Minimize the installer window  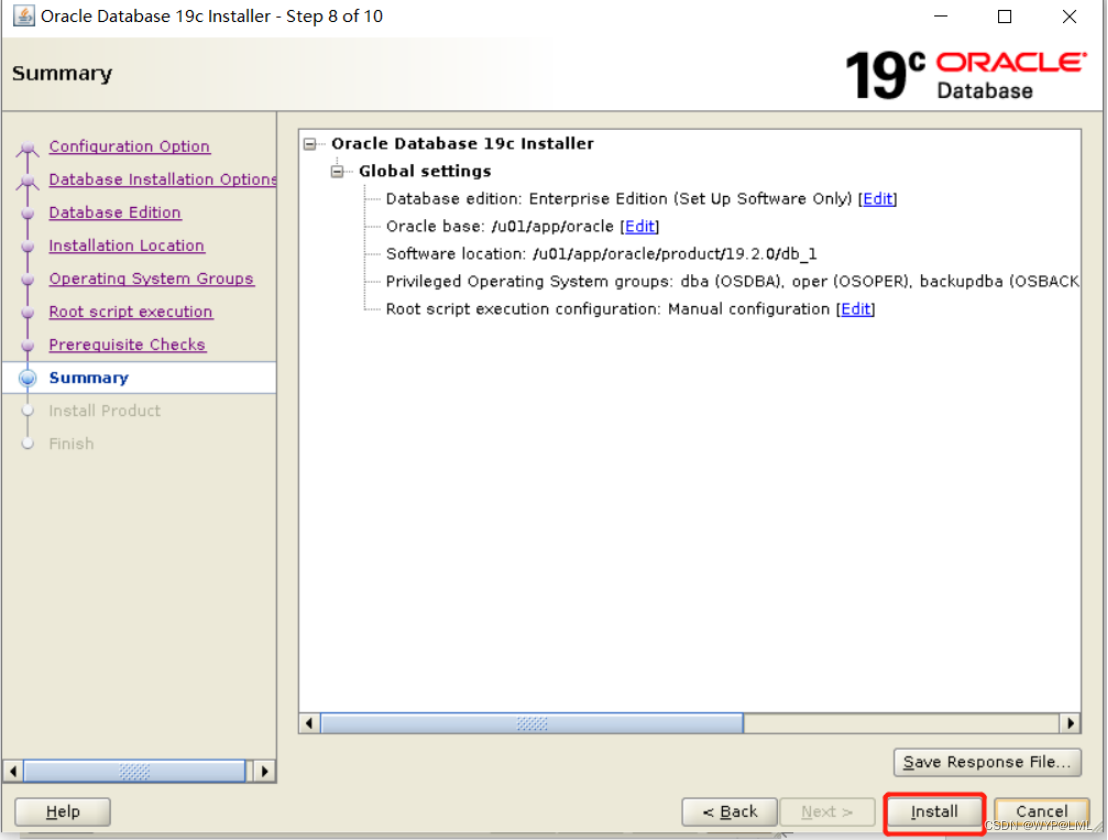[x=941, y=16]
